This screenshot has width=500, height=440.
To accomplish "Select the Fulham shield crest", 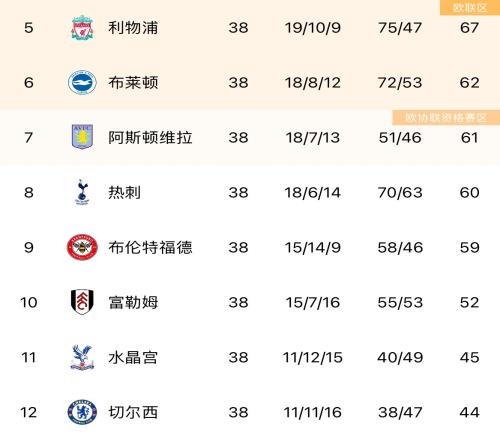I will click(82, 302).
